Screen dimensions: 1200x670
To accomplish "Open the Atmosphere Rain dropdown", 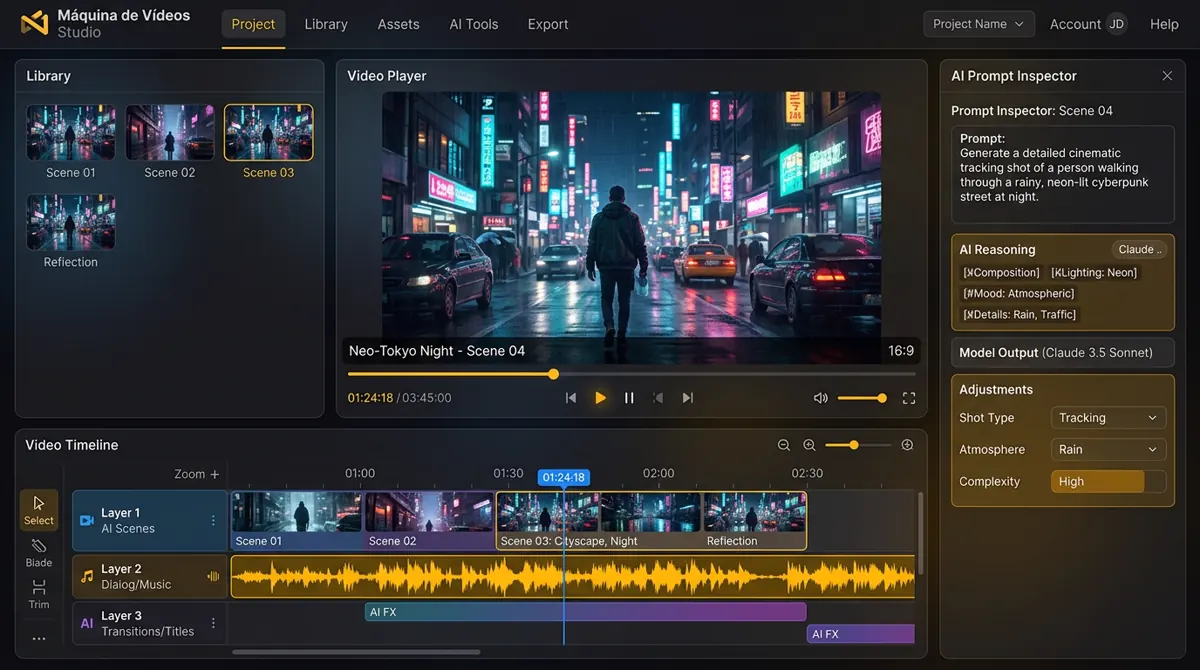I will tap(1109, 450).
